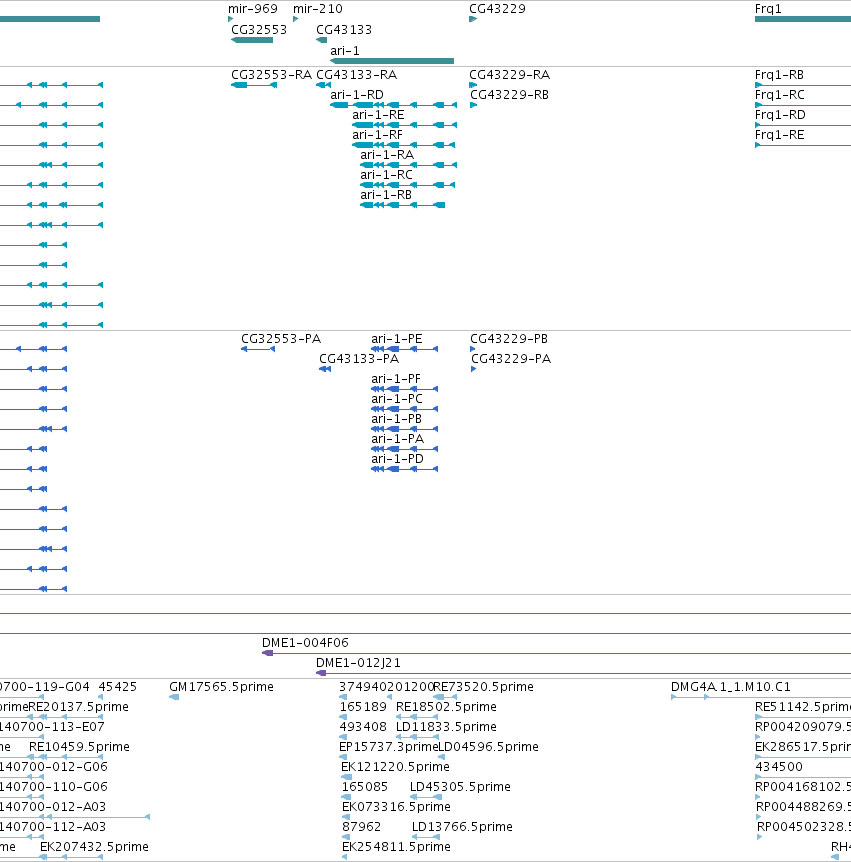Select the EK073316.5prime EST label
The height and width of the screenshot is (862, 851).
(396, 806)
